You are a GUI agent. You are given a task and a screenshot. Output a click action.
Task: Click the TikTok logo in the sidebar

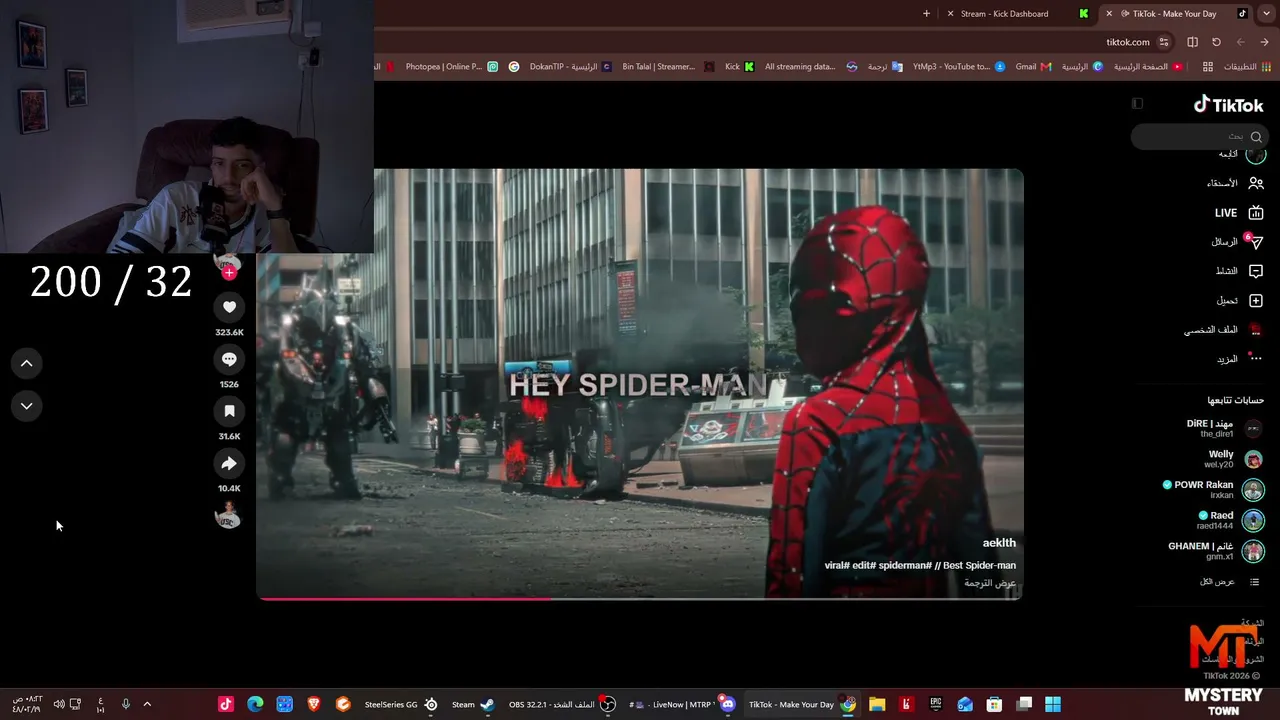tap(1228, 104)
